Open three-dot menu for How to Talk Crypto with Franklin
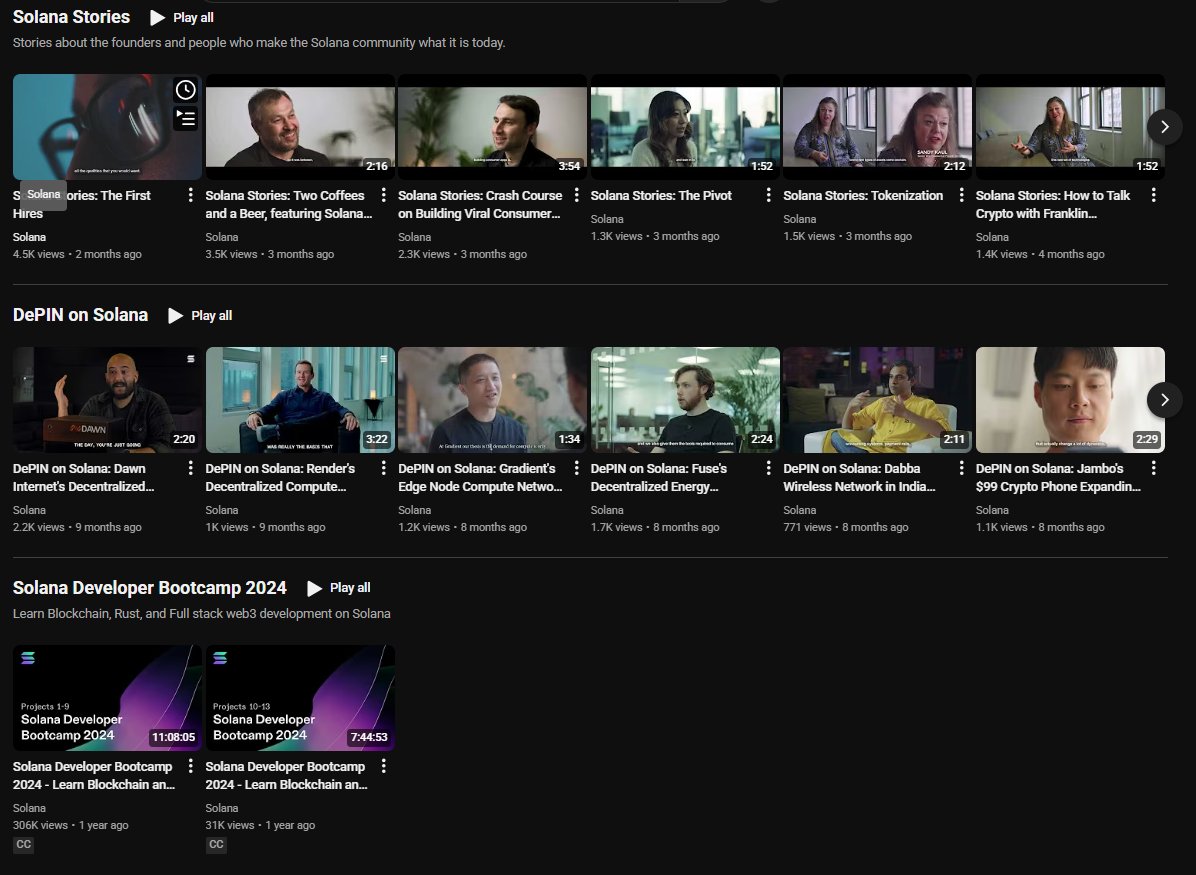The height and width of the screenshot is (875, 1196). 1154,195
